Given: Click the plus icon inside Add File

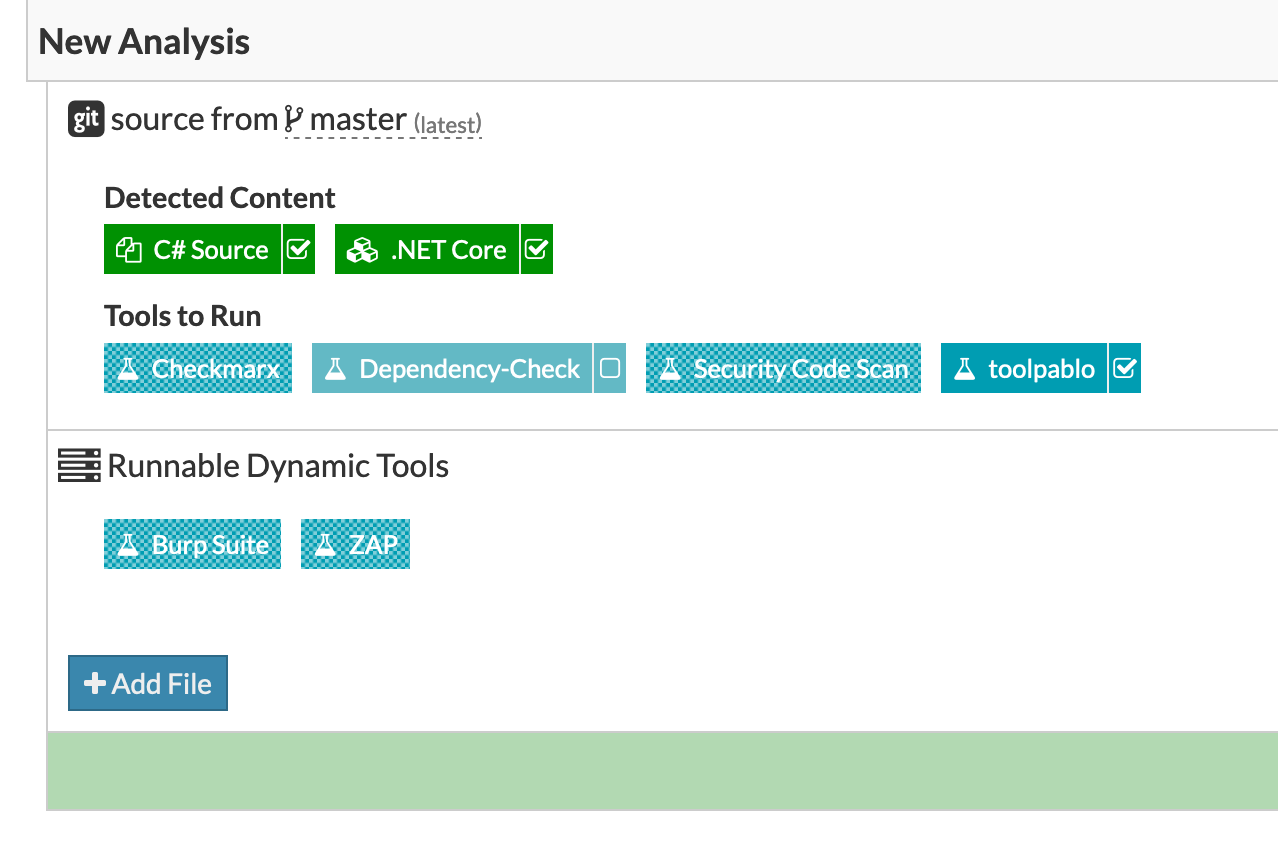Looking at the screenshot, I should point(94,683).
